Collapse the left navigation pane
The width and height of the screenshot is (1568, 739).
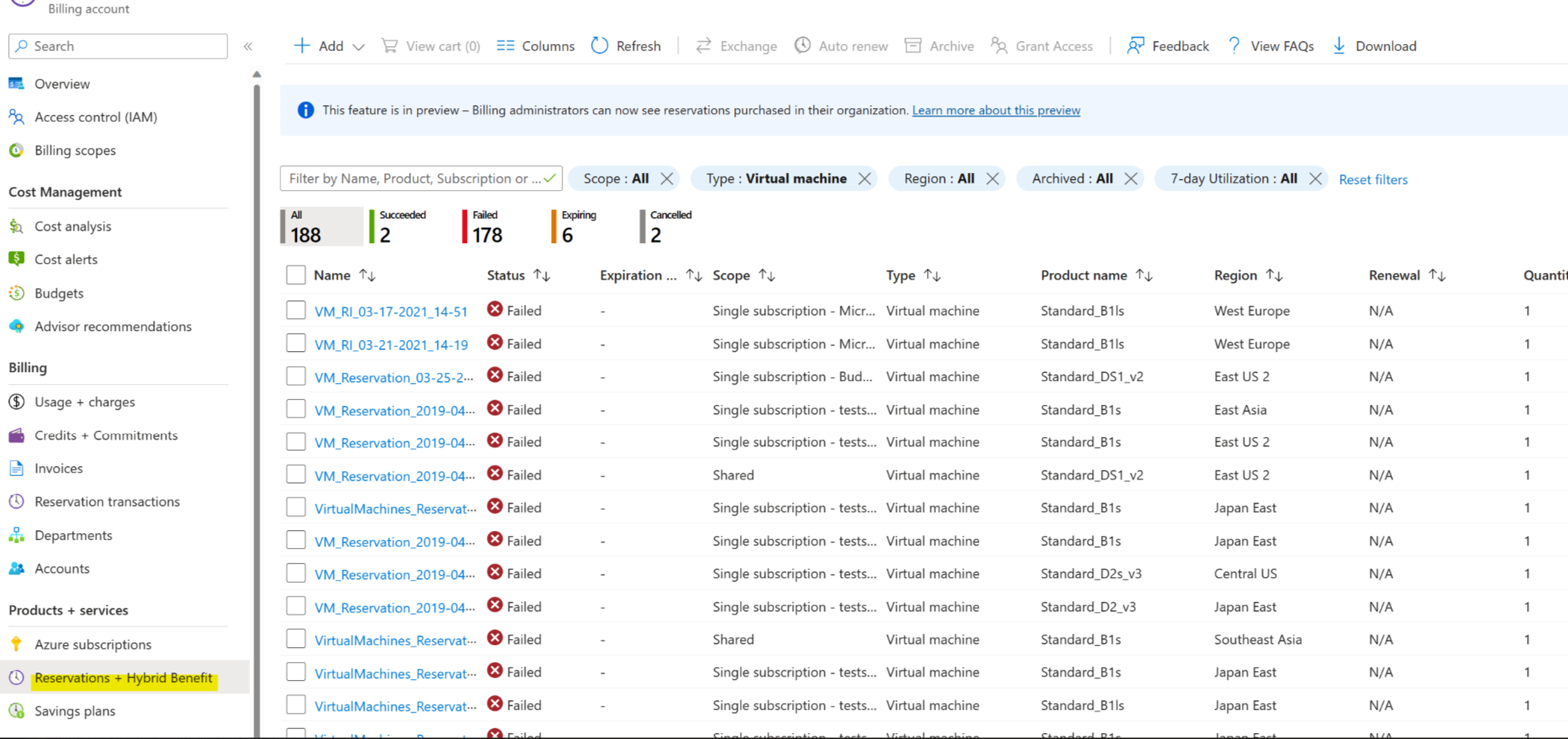point(248,45)
